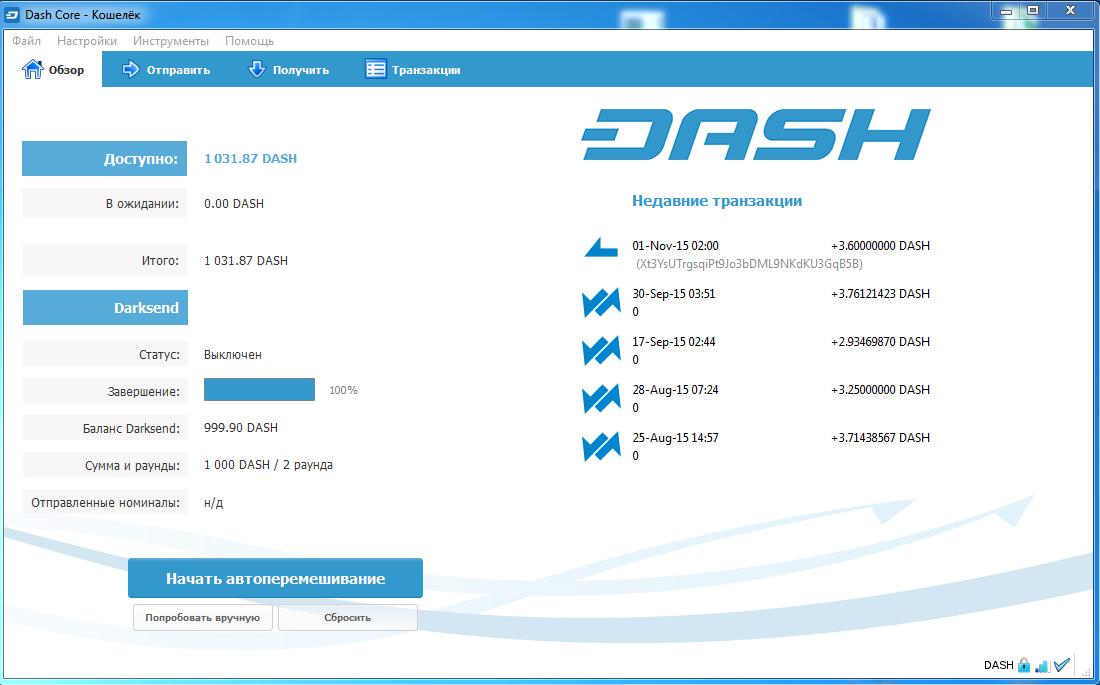Viewport: 1100px width, 685px height.
Task: Select the Доступно balance value in blue
Action: coord(250,159)
